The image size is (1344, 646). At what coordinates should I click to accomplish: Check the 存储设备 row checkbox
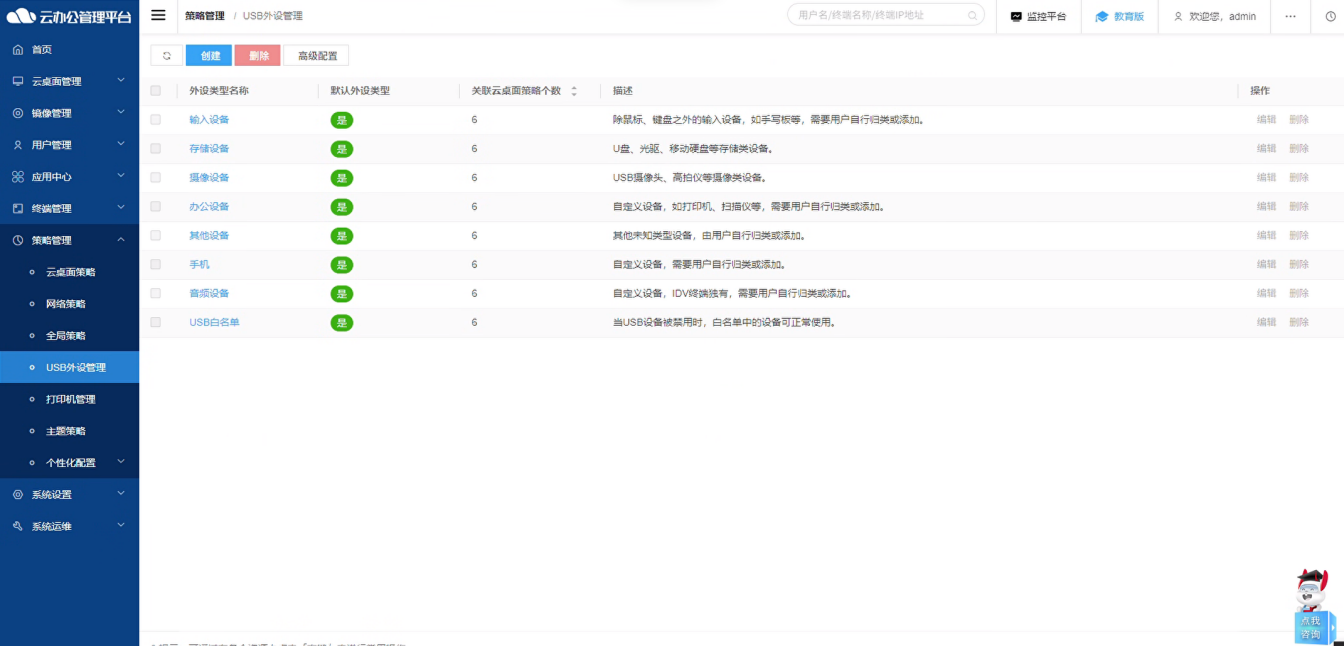coord(155,148)
